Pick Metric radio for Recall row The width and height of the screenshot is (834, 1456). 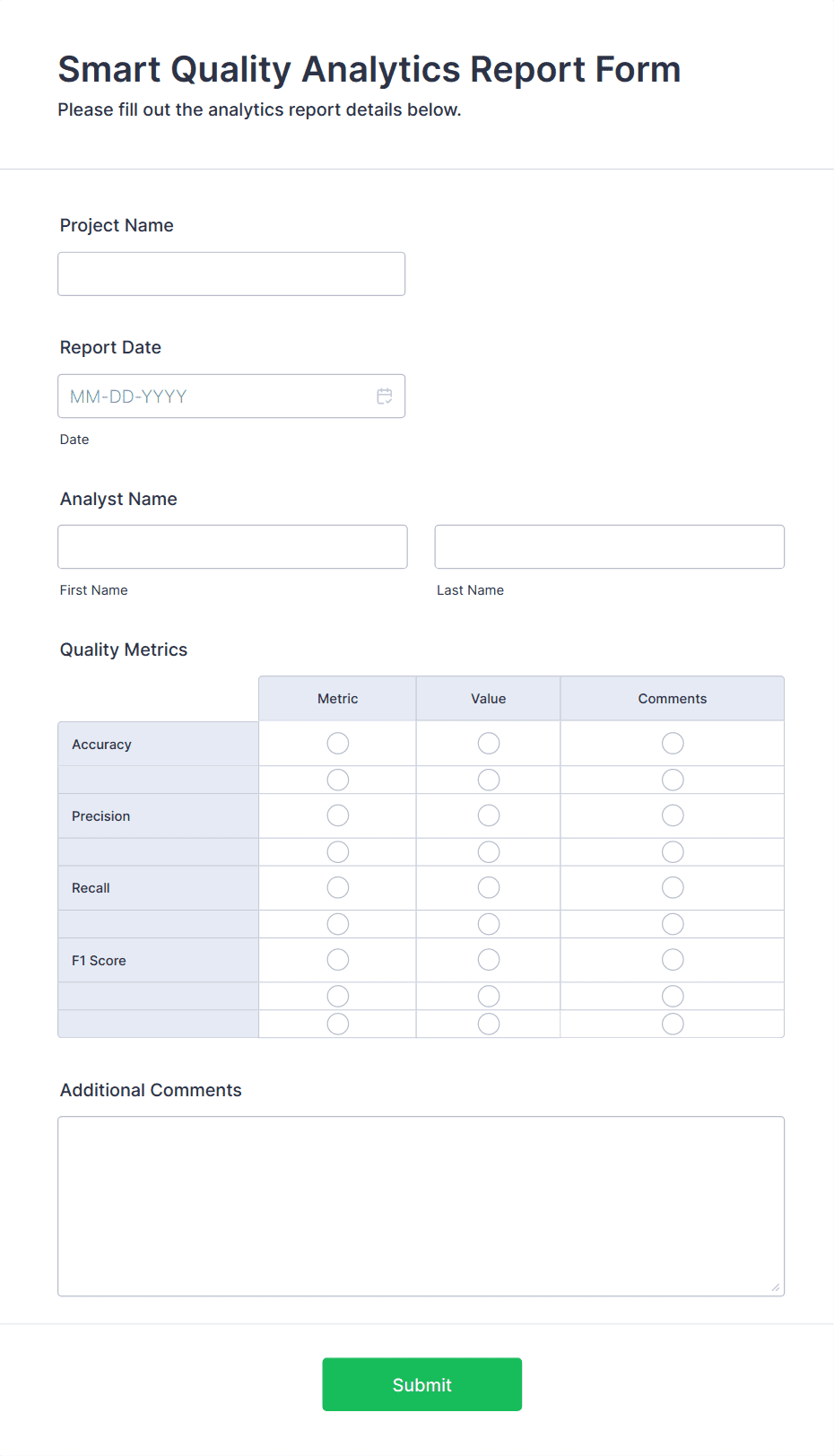click(x=338, y=887)
